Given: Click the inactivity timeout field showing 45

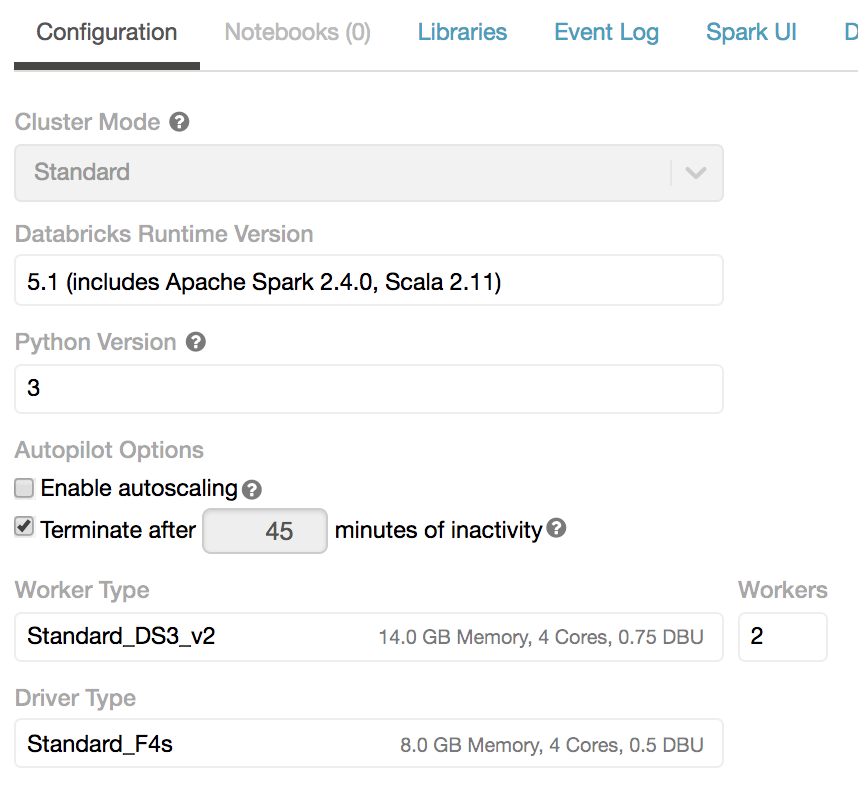Looking at the screenshot, I should [x=264, y=530].
